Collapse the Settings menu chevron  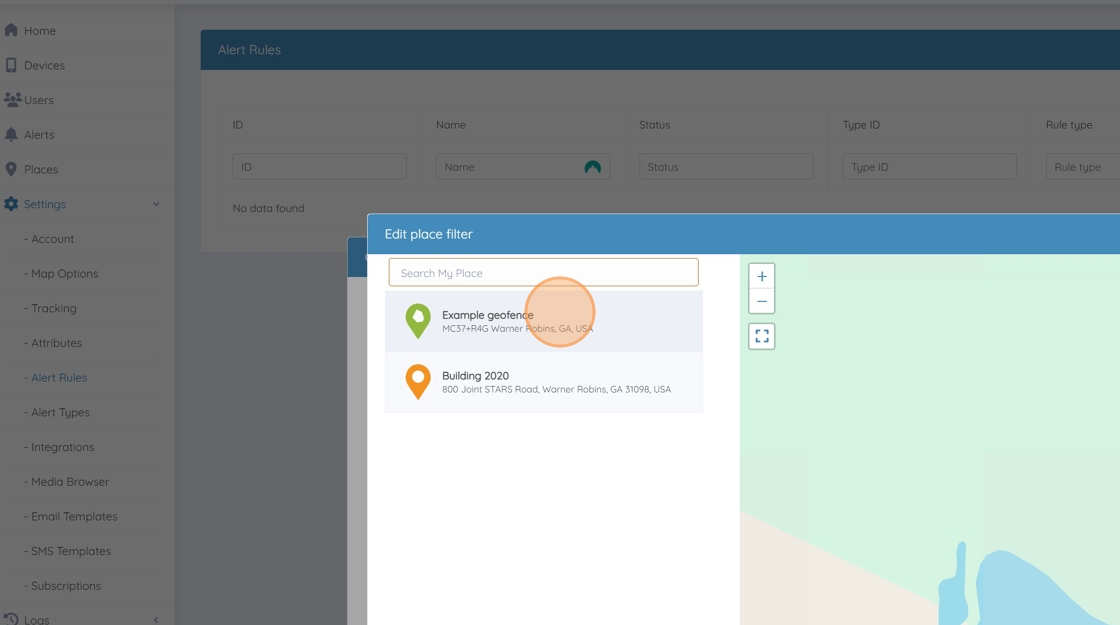point(156,204)
